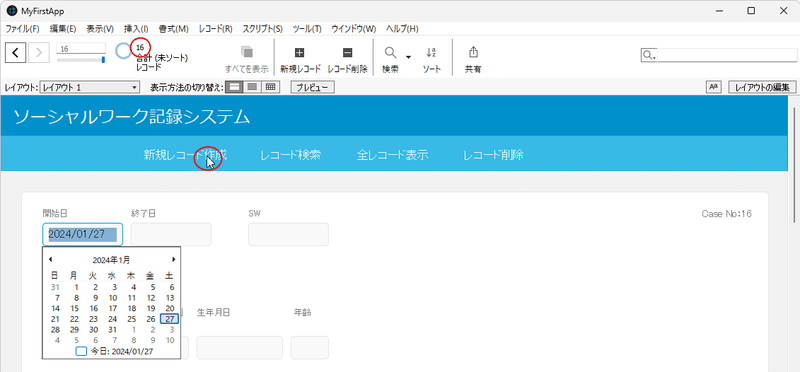
Task: Open the 挿入(I) menu
Action: [x=136, y=29]
